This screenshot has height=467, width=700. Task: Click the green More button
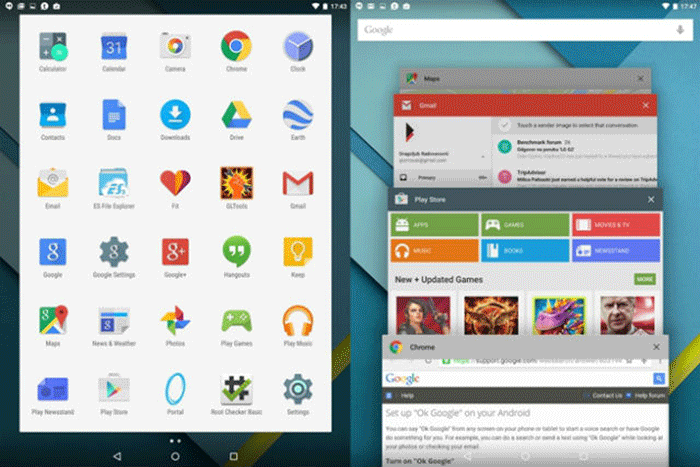coord(645,279)
